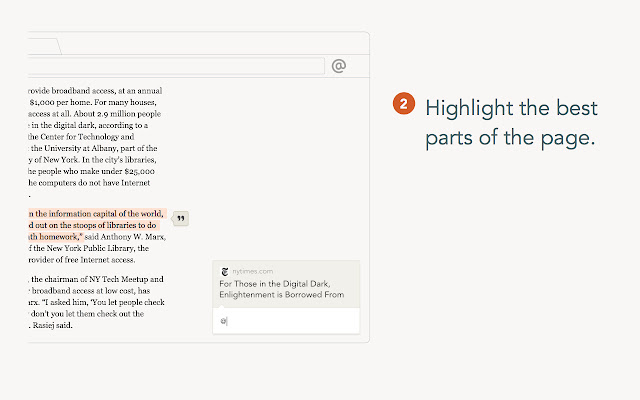The image size is (640, 400).
Task: Click the quotation mark icon beside highlight
Action: click(x=181, y=219)
